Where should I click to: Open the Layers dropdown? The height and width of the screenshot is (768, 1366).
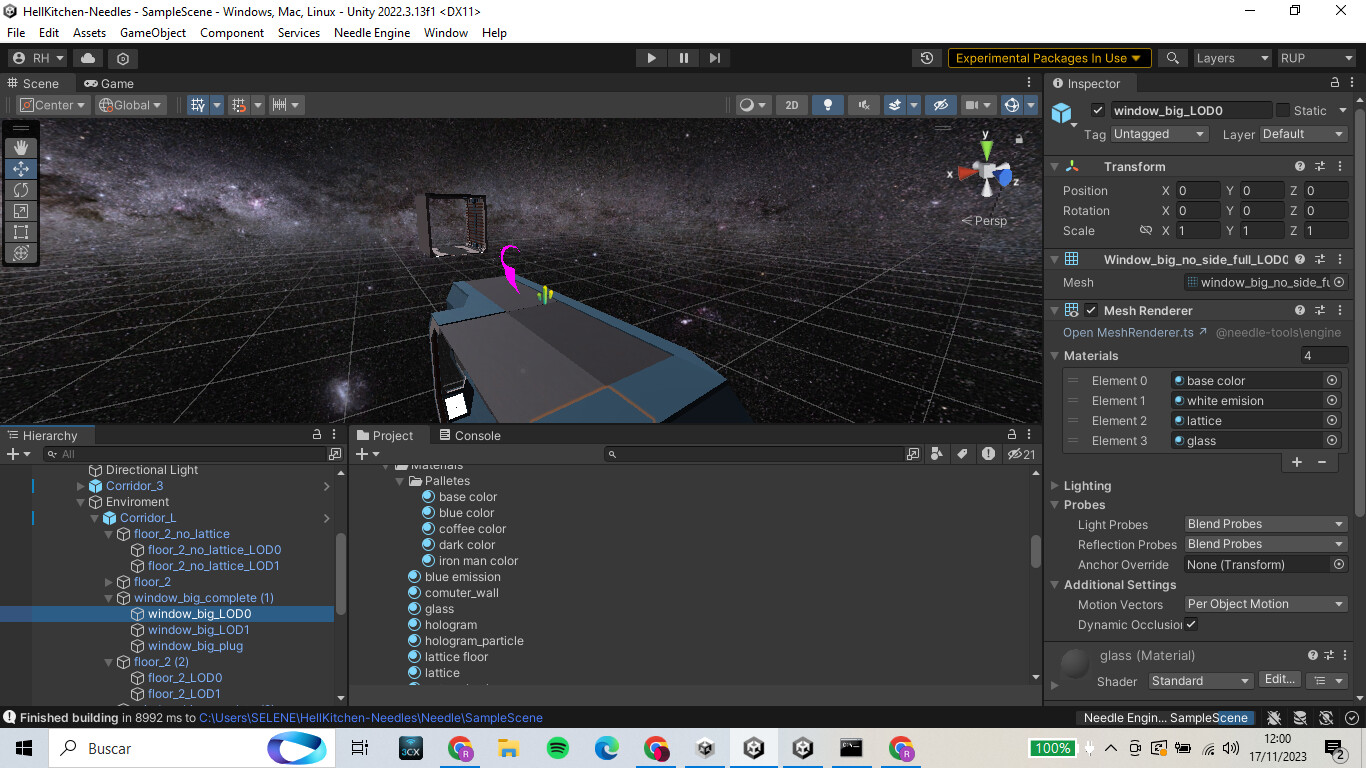pyautogui.click(x=1231, y=58)
